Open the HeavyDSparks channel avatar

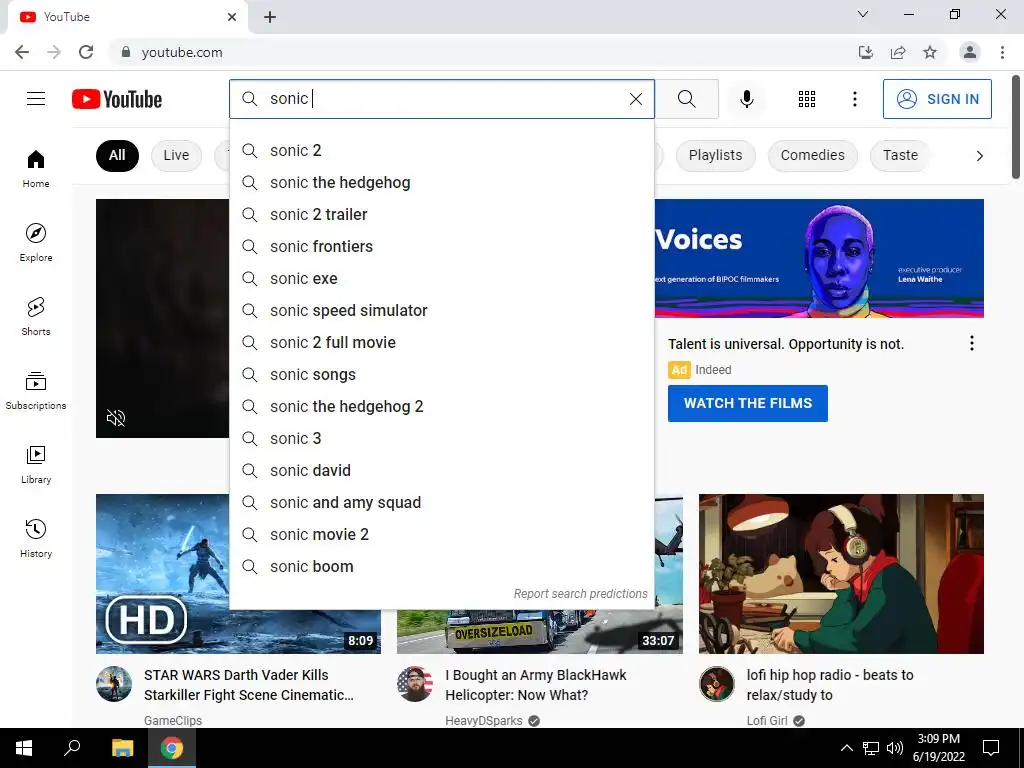[415, 684]
